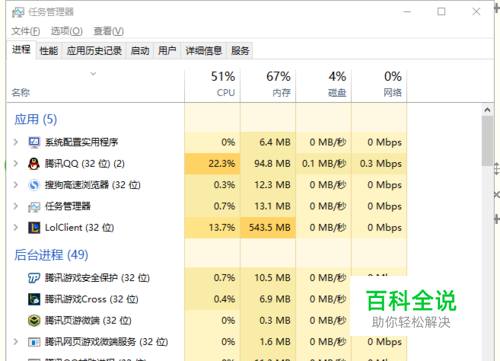Select the 腾讯页游微端 (32 位) row name

click(x=88, y=320)
